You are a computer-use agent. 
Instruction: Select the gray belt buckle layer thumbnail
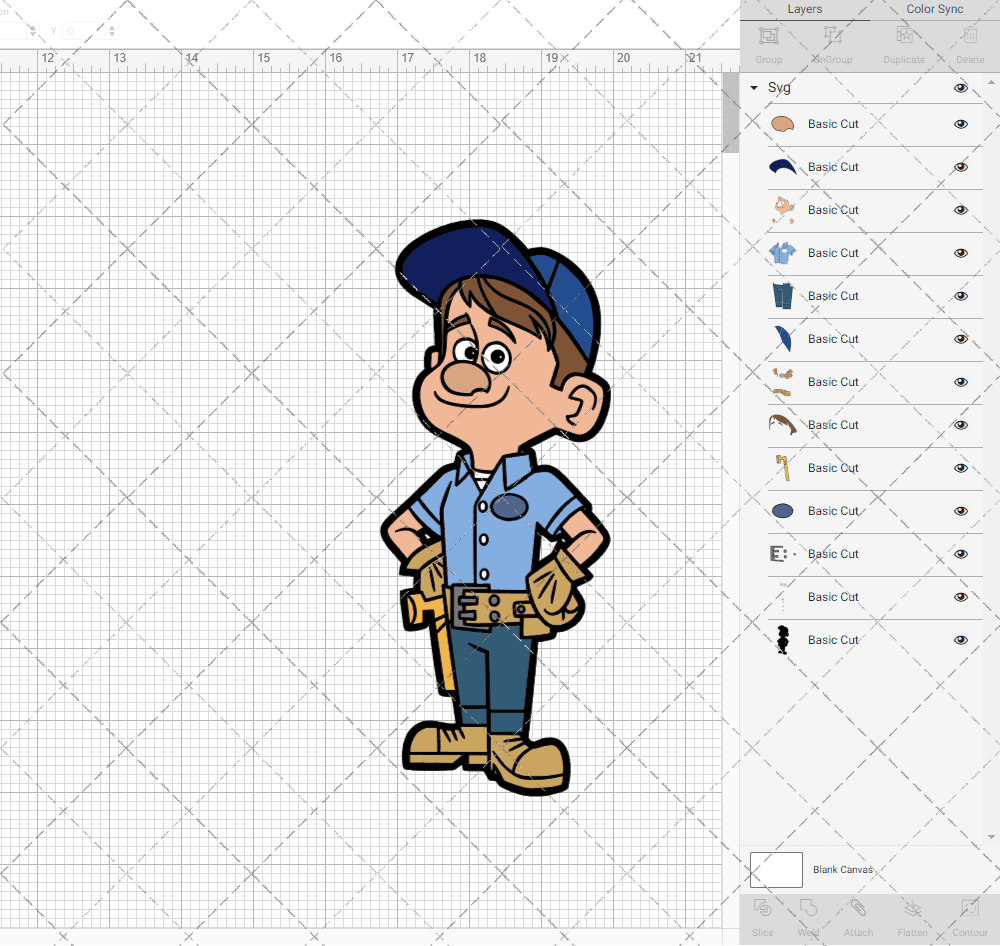[781, 554]
